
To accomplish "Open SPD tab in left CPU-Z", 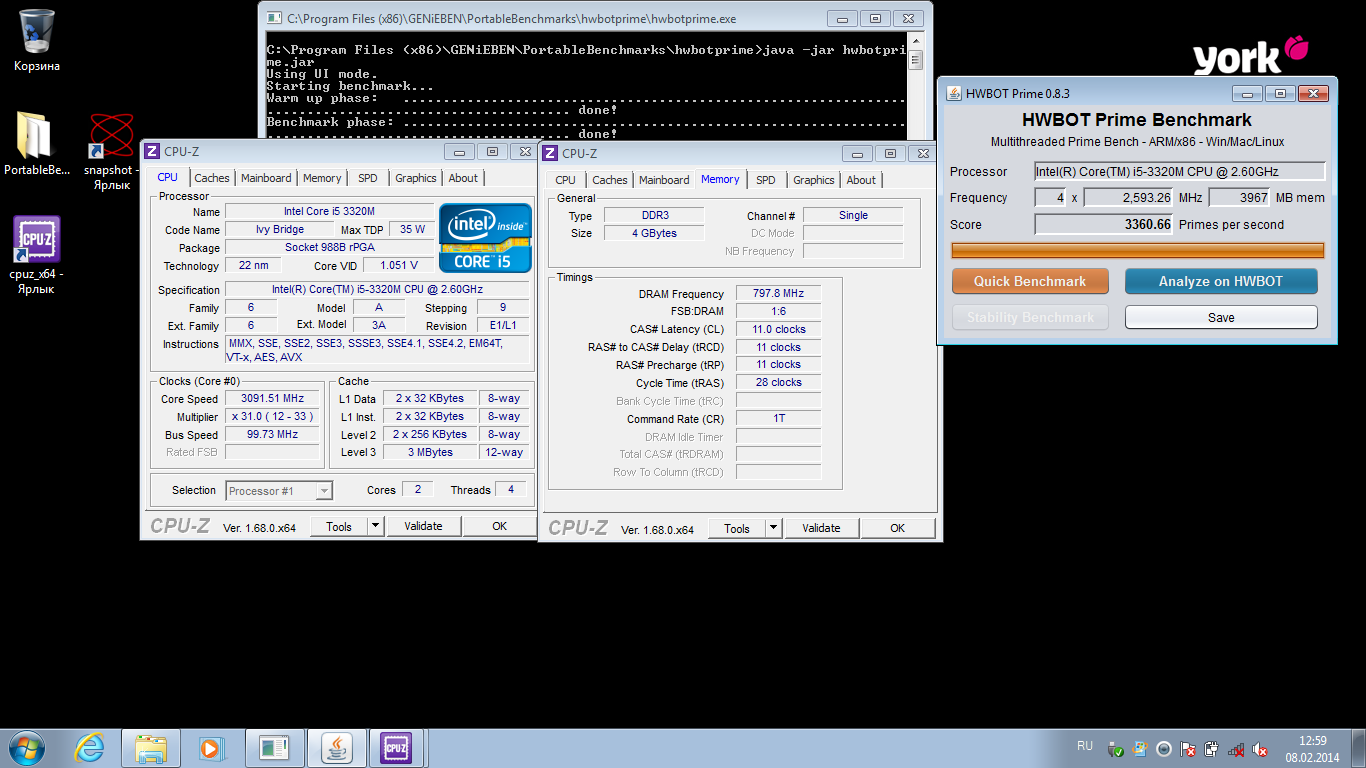I will (x=368, y=178).
